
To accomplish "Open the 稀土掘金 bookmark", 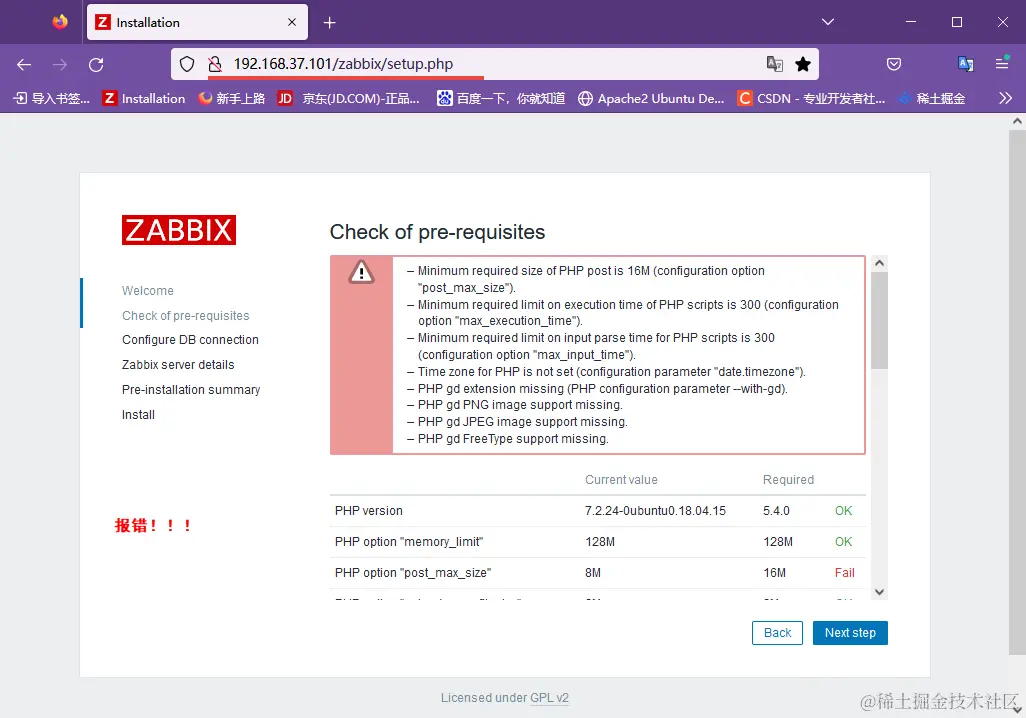I will point(932,98).
